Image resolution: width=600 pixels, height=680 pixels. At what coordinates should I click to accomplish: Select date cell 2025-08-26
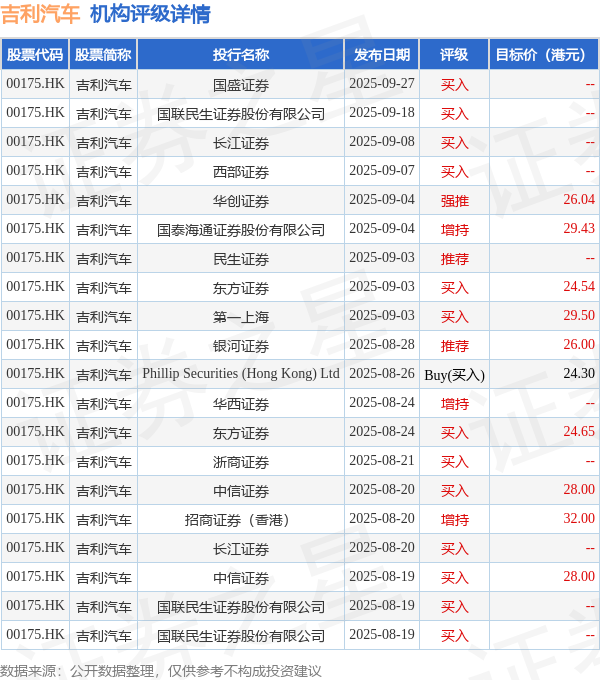(382, 373)
